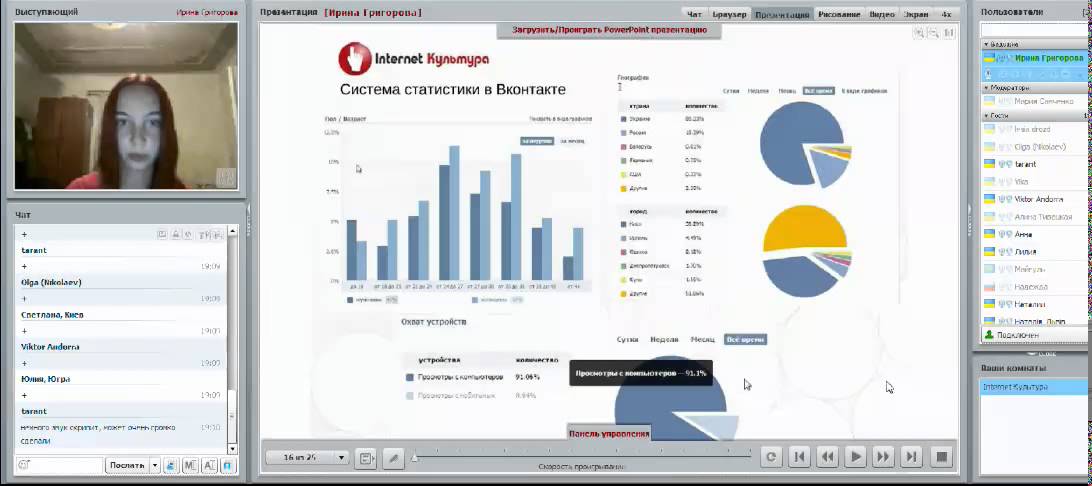The width and height of the screenshot is (1092, 486).
Task: Click Светлана, Киев name in chat
Action: click(52, 315)
